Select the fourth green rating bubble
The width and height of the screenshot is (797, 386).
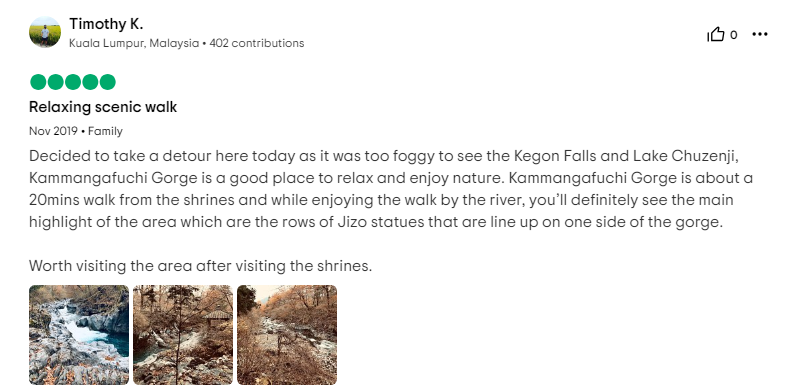tap(90, 82)
